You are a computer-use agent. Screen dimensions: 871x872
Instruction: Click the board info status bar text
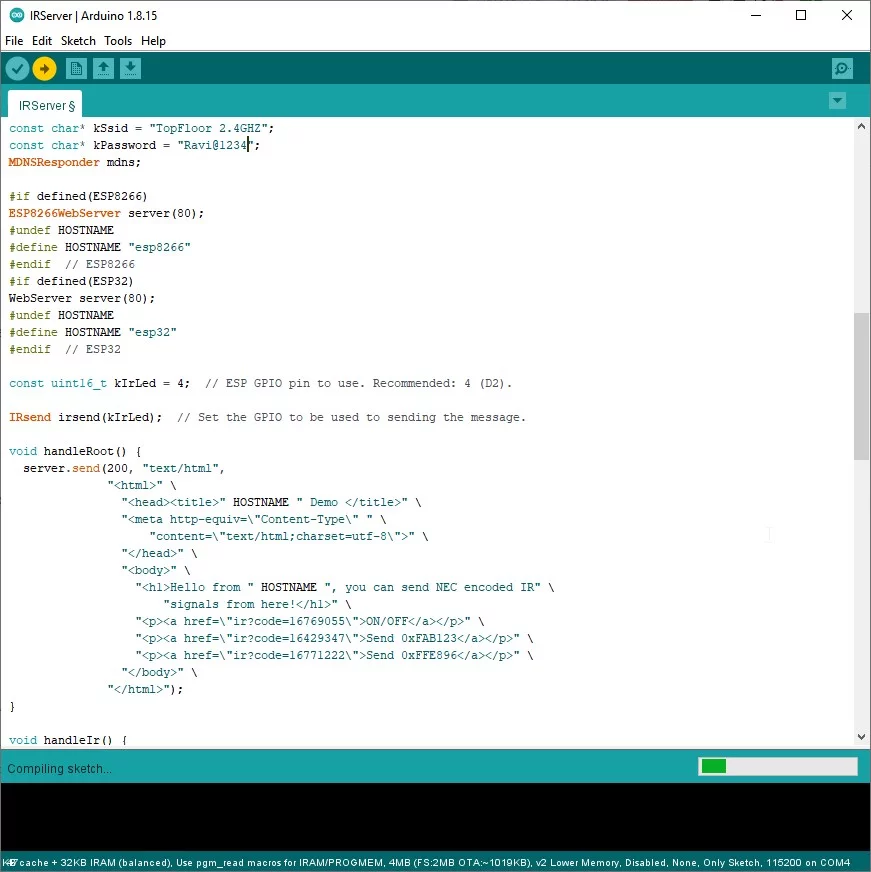427,863
